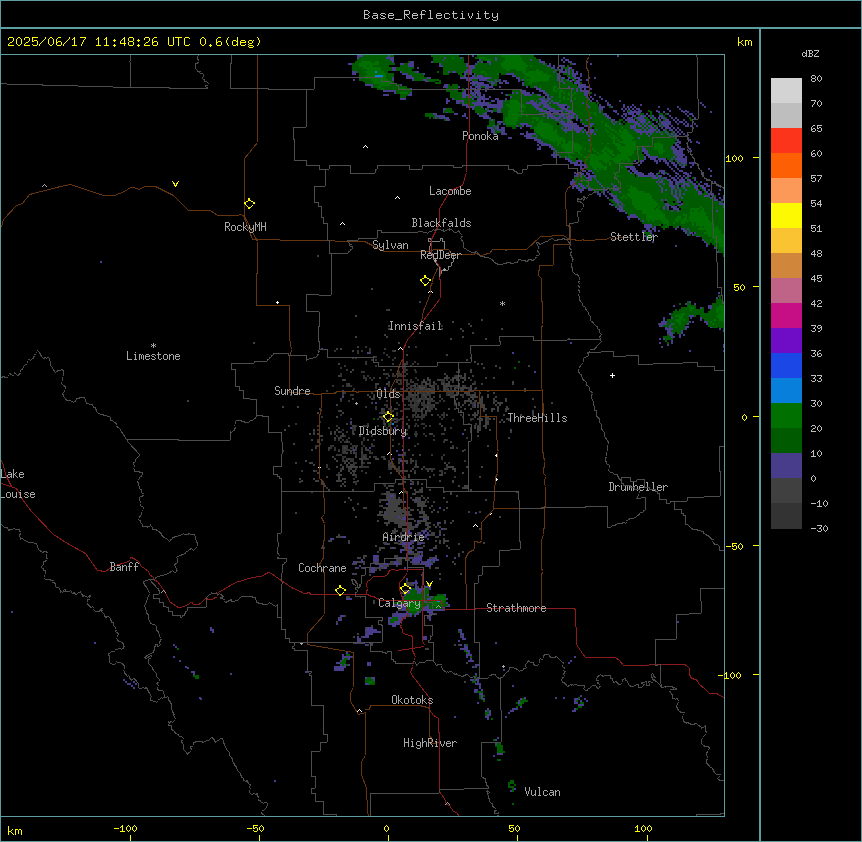This screenshot has height=842, width=862.
Task: Click the Ponoka label
Action: 480,136
